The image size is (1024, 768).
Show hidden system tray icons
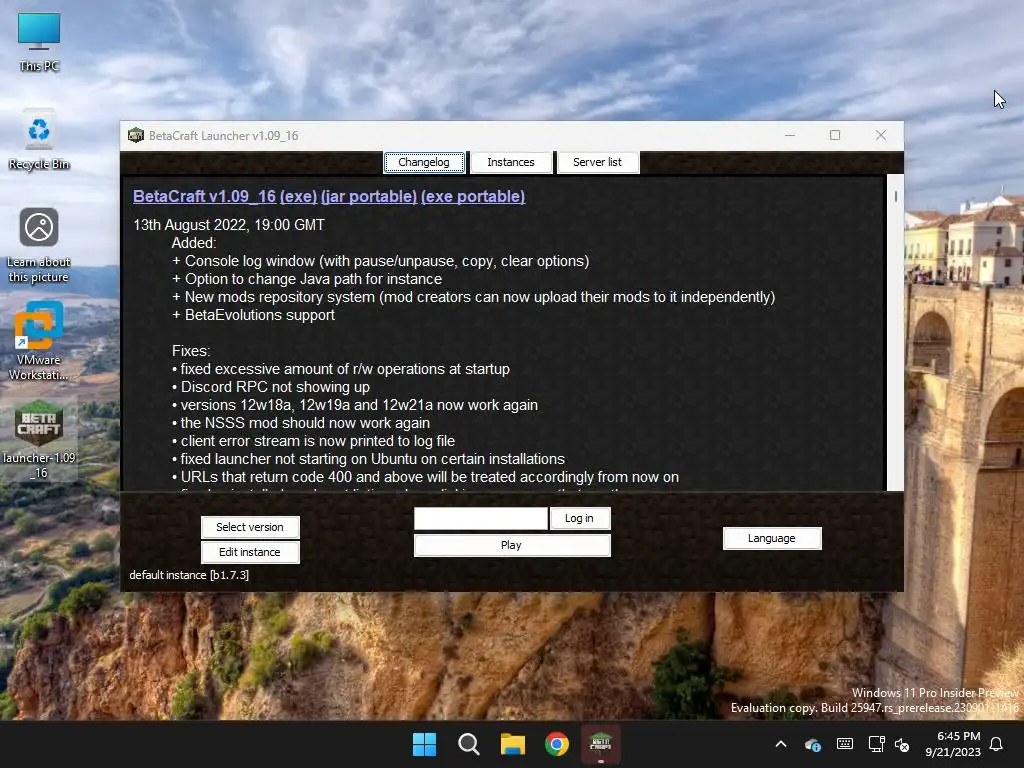point(780,744)
